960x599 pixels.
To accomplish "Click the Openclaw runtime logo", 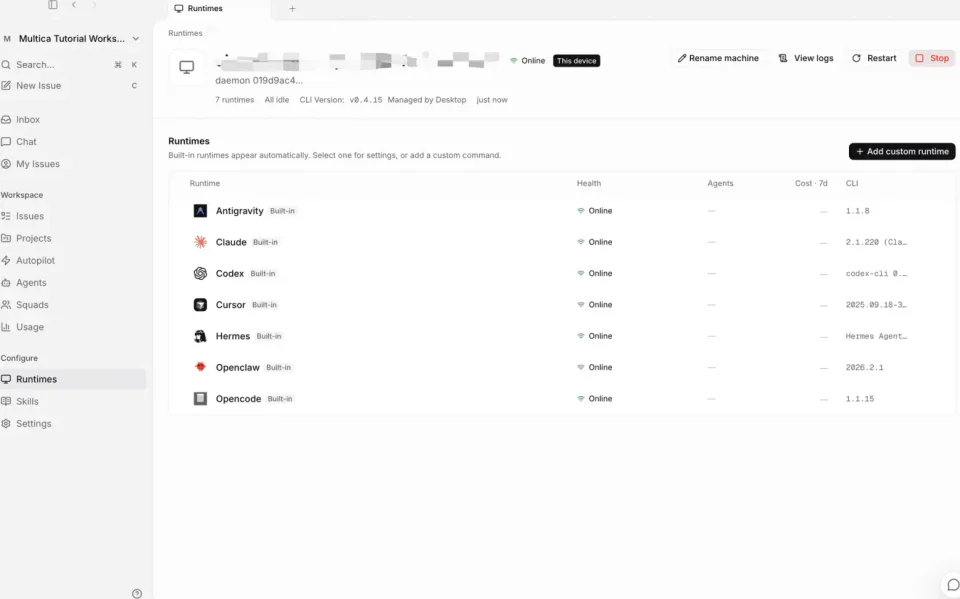I will [200, 367].
